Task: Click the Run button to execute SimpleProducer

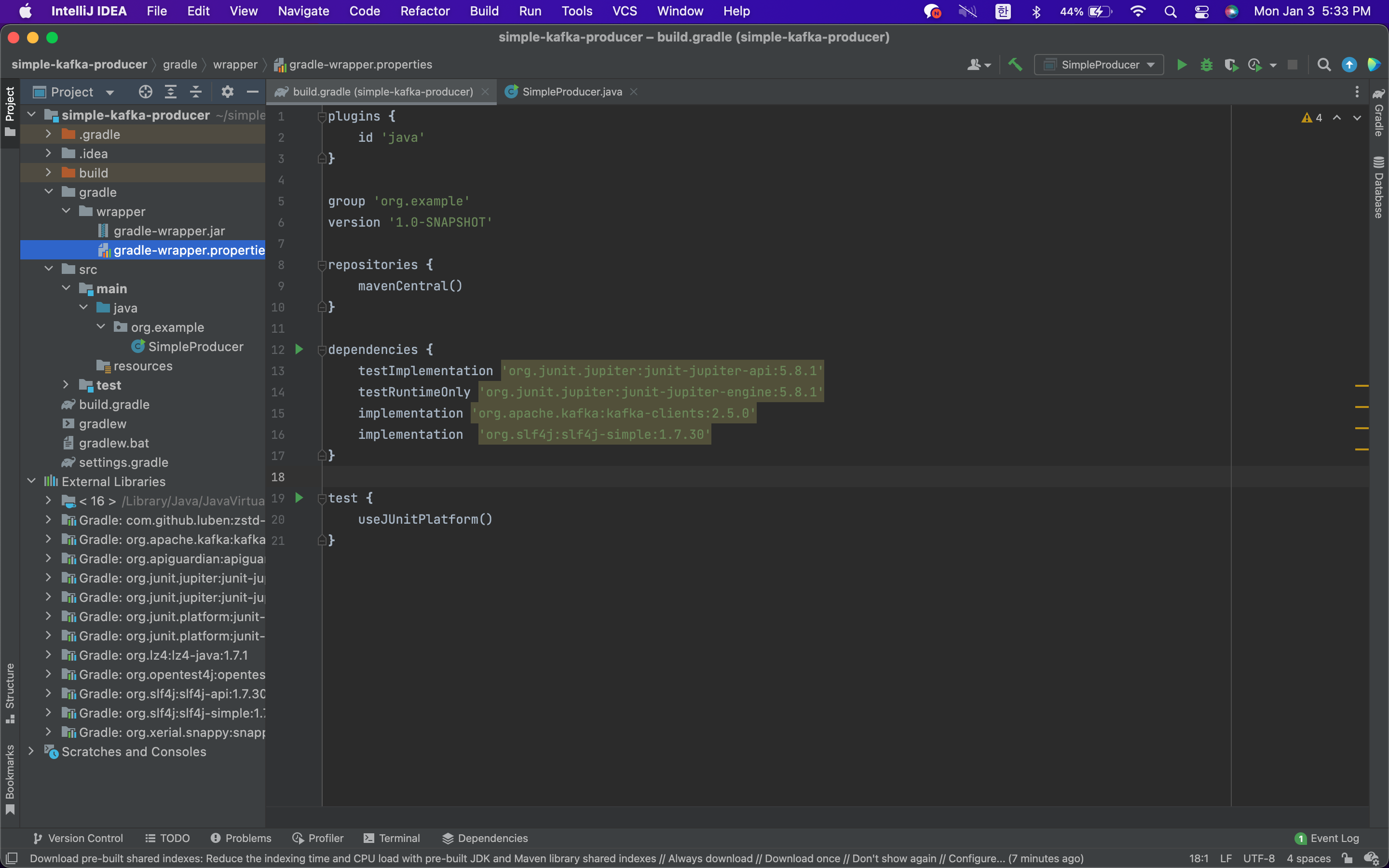Action: point(1181,64)
